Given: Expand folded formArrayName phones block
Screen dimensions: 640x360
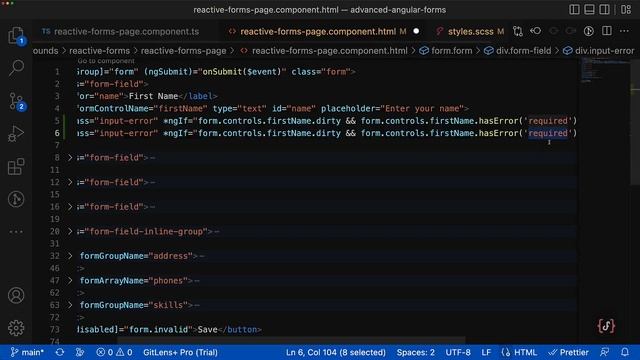Looking at the screenshot, I should point(70,280).
